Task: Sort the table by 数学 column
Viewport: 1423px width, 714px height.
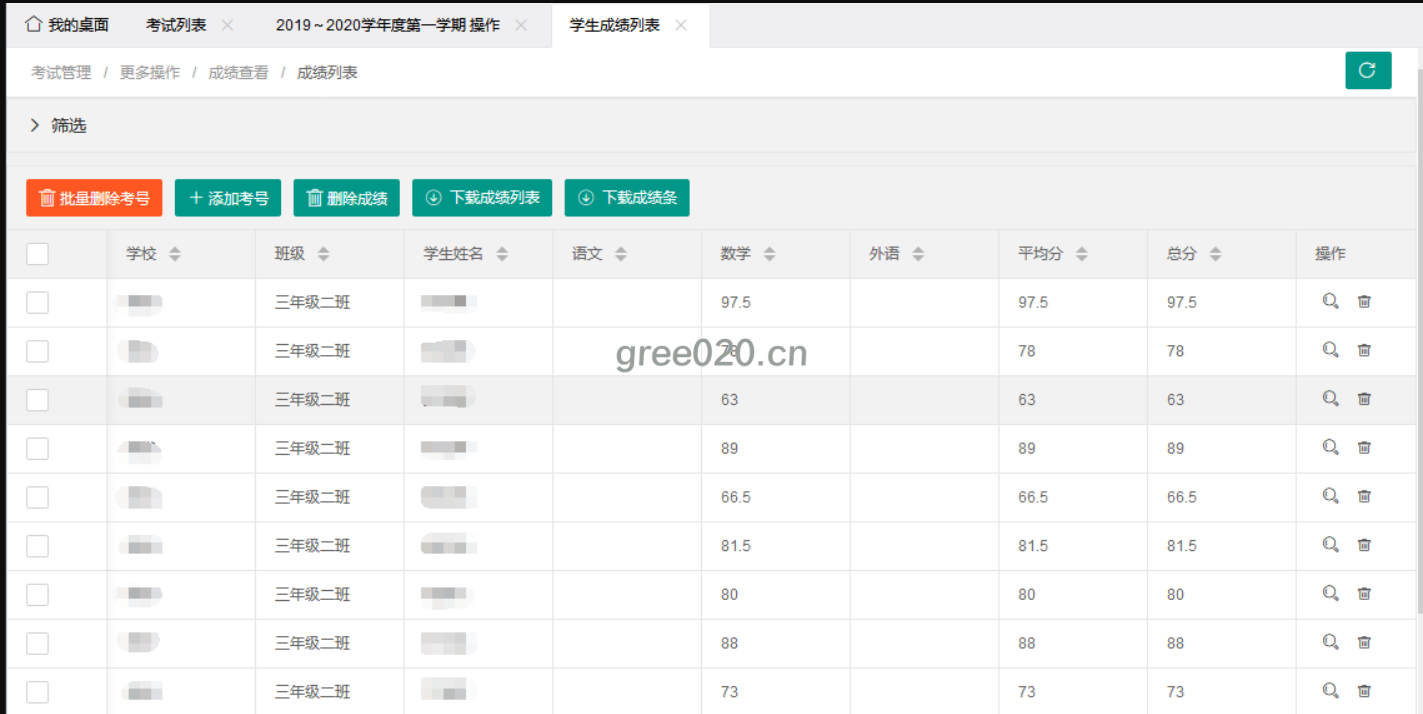Action: pos(769,254)
